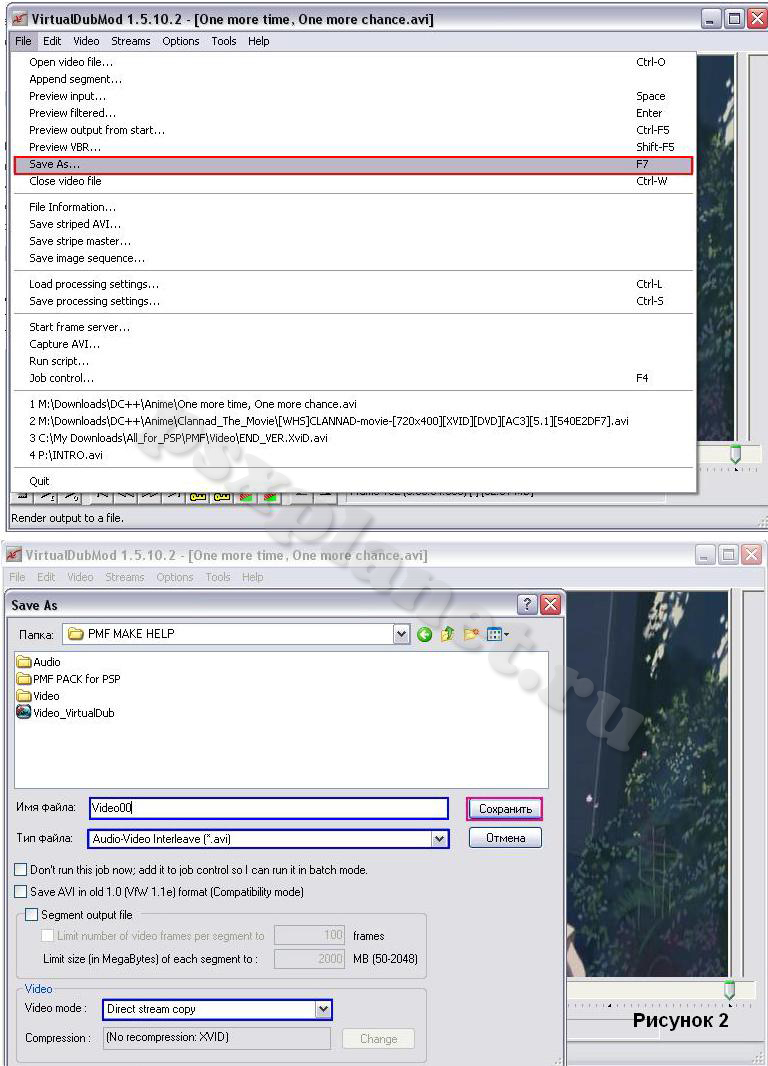The height and width of the screenshot is (1066, 768).
Task: Enable 'Don't run this job now' batch checkbox
Action: click(x=21, y=870)
